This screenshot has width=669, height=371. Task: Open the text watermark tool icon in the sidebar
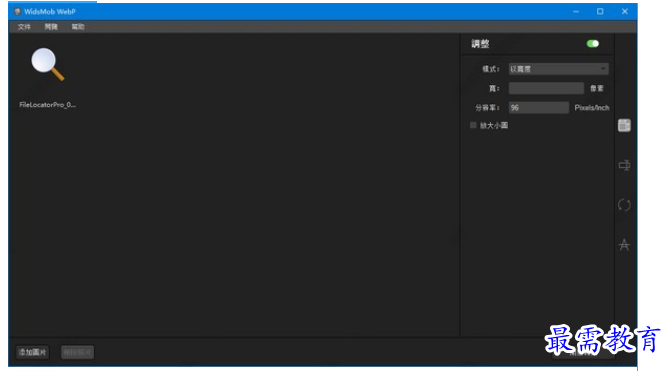624,245
